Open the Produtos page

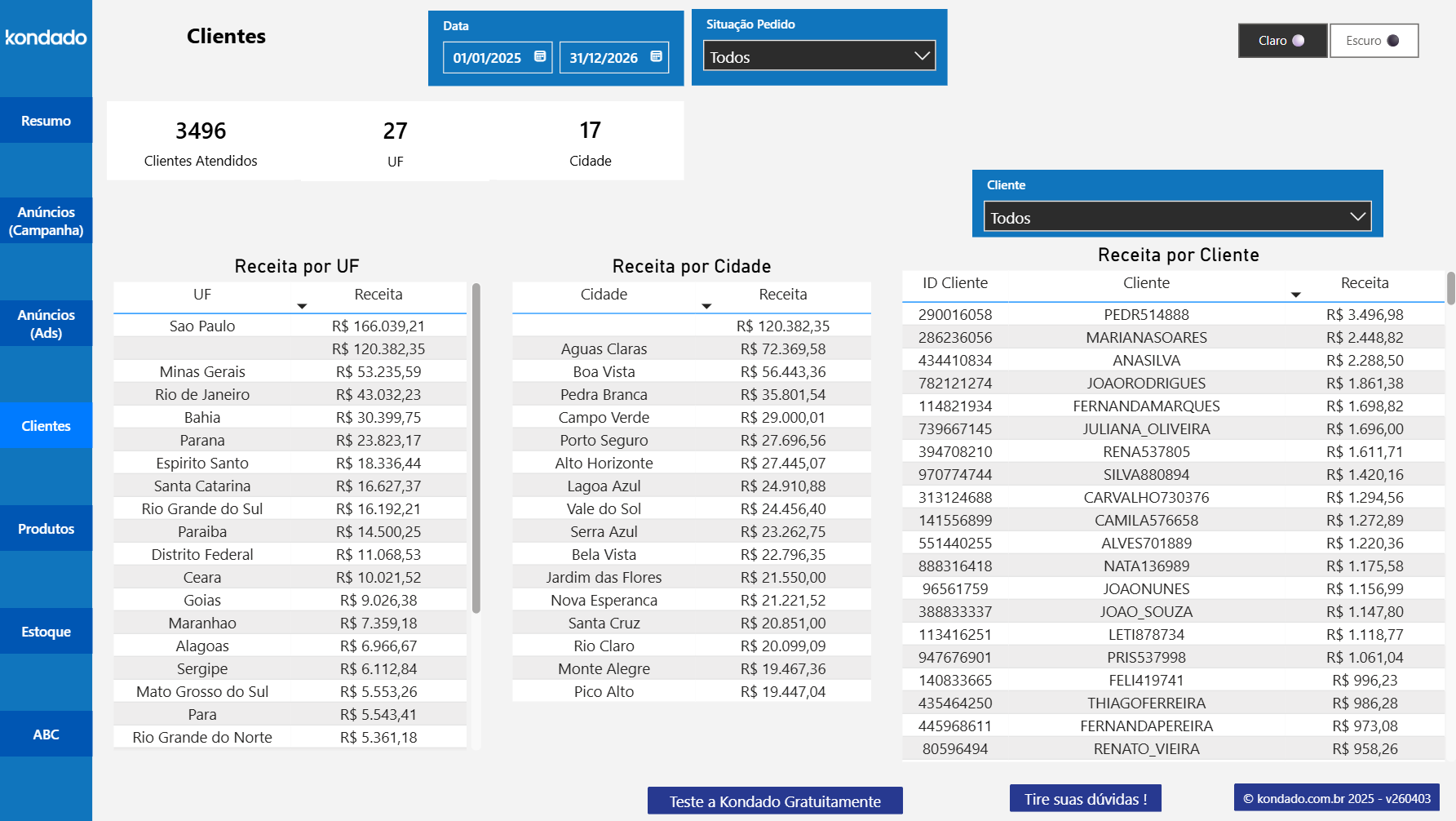click(x=46, y=528)
